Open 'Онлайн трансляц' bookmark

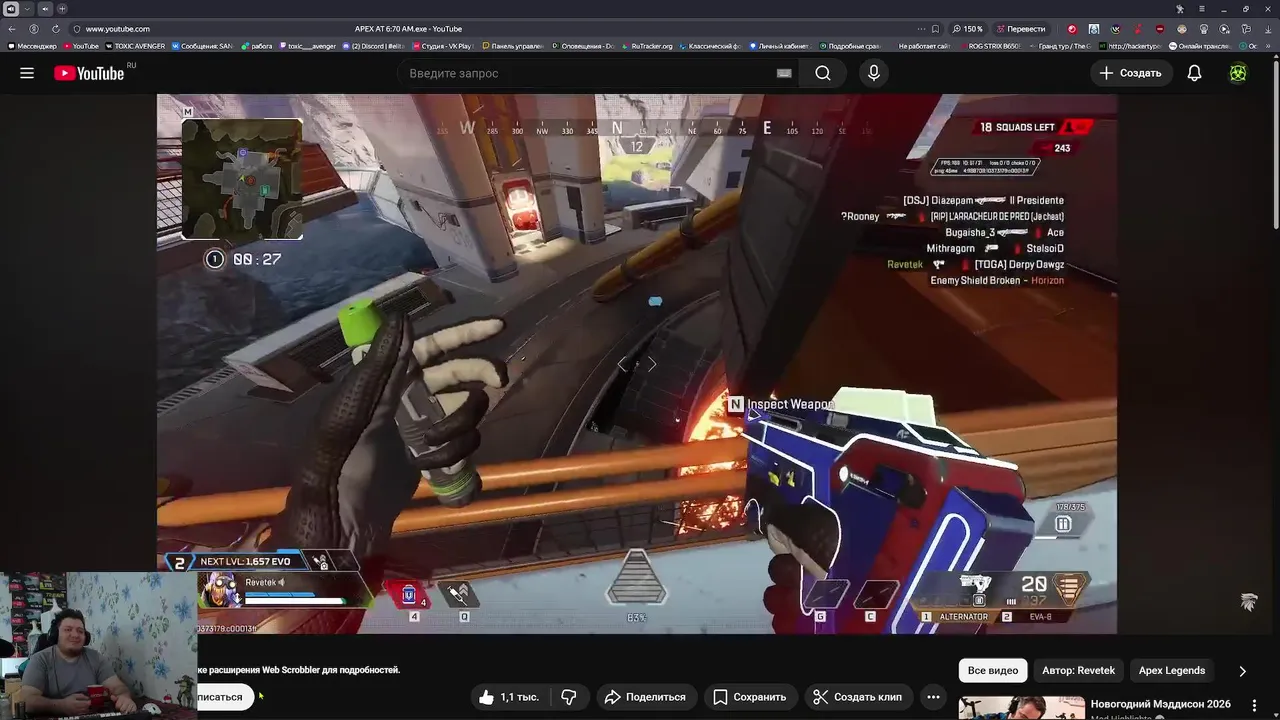1200,46
